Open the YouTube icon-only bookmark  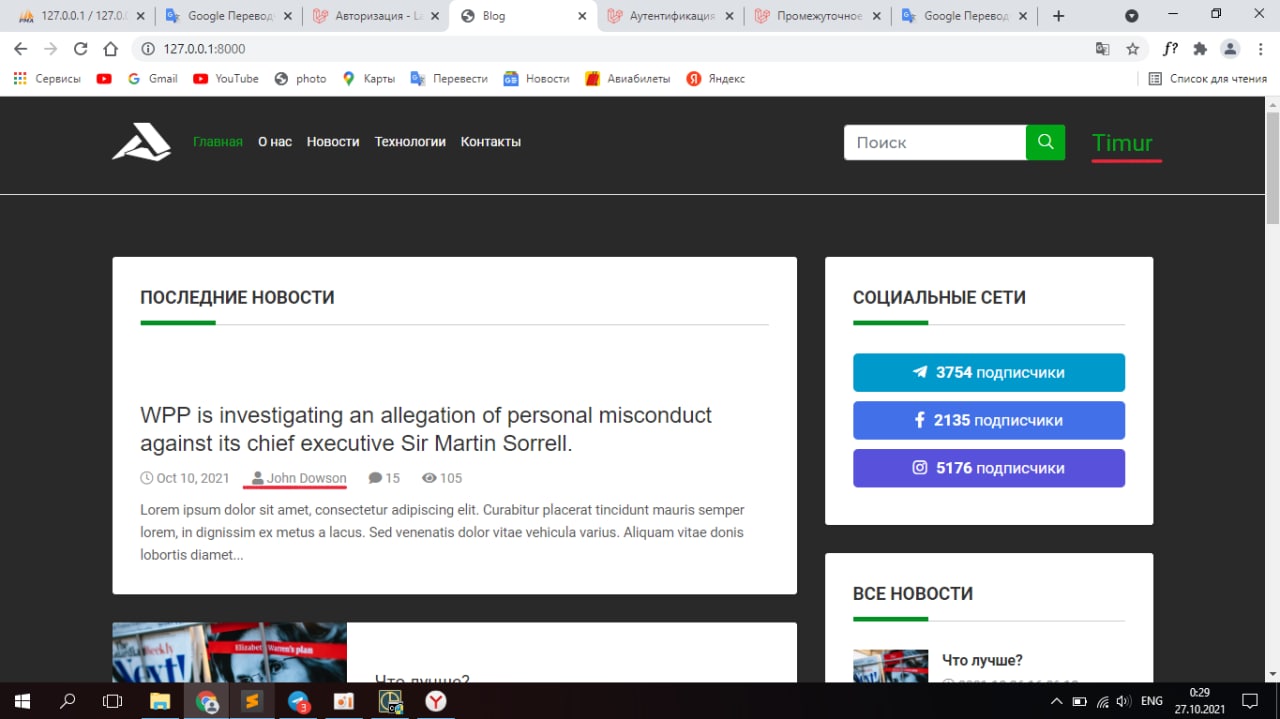click(x=104, y=78)
